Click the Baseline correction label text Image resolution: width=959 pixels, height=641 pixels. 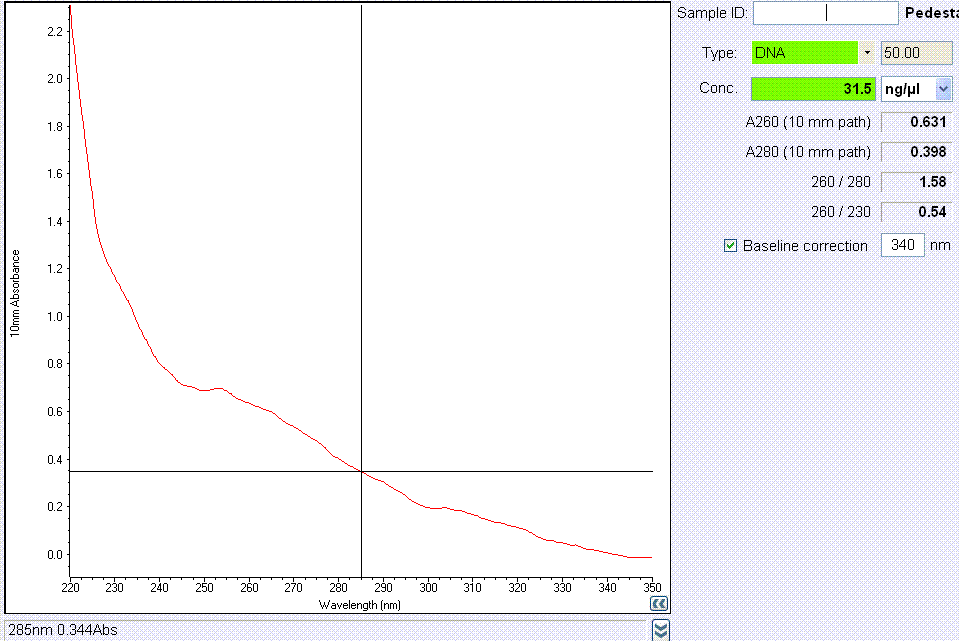[x=805, y=246]
